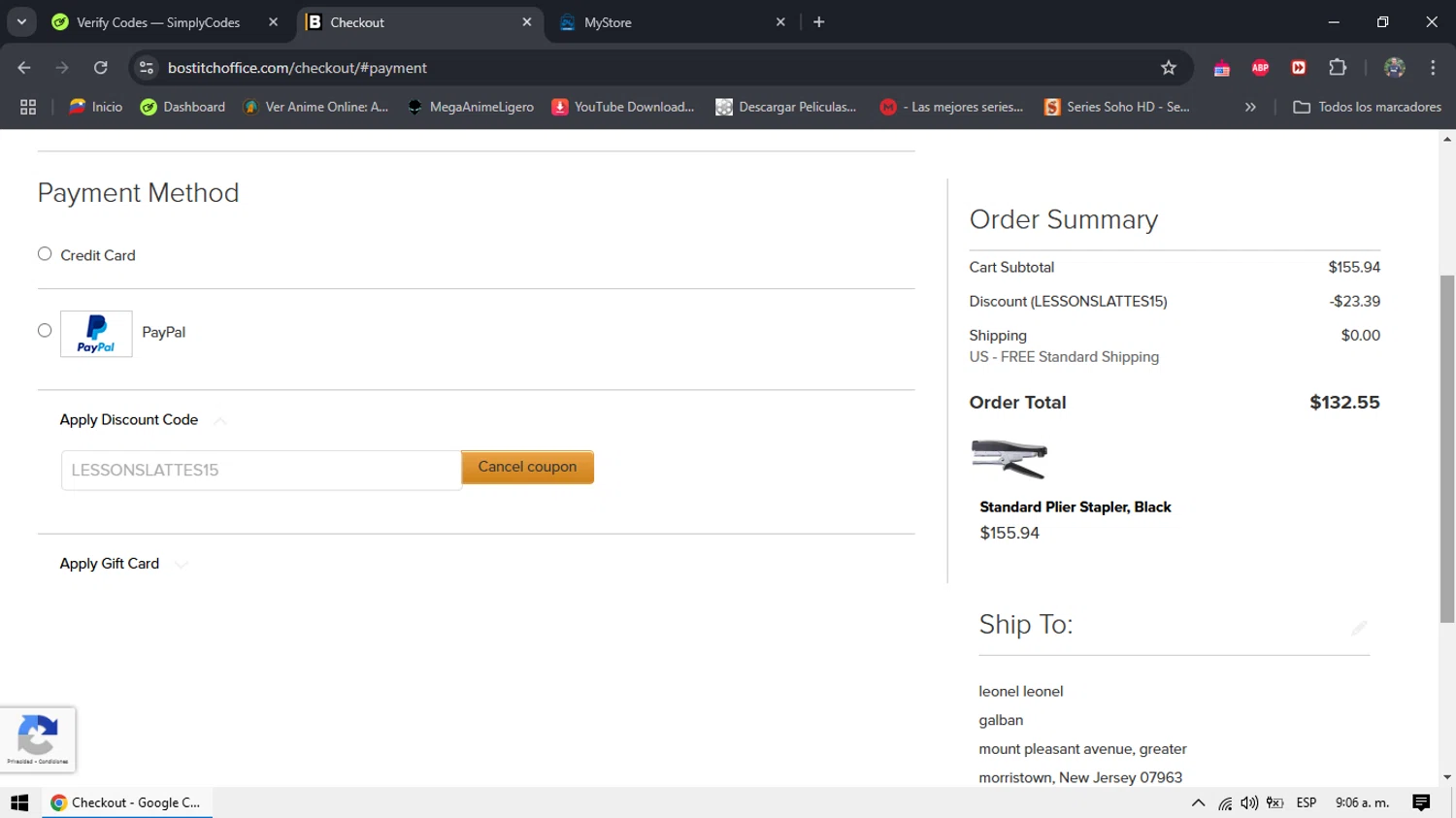This screenshot has width=1456, height=818.
Task: Click the PayPal logo image
Action: (x=96, y=334)
